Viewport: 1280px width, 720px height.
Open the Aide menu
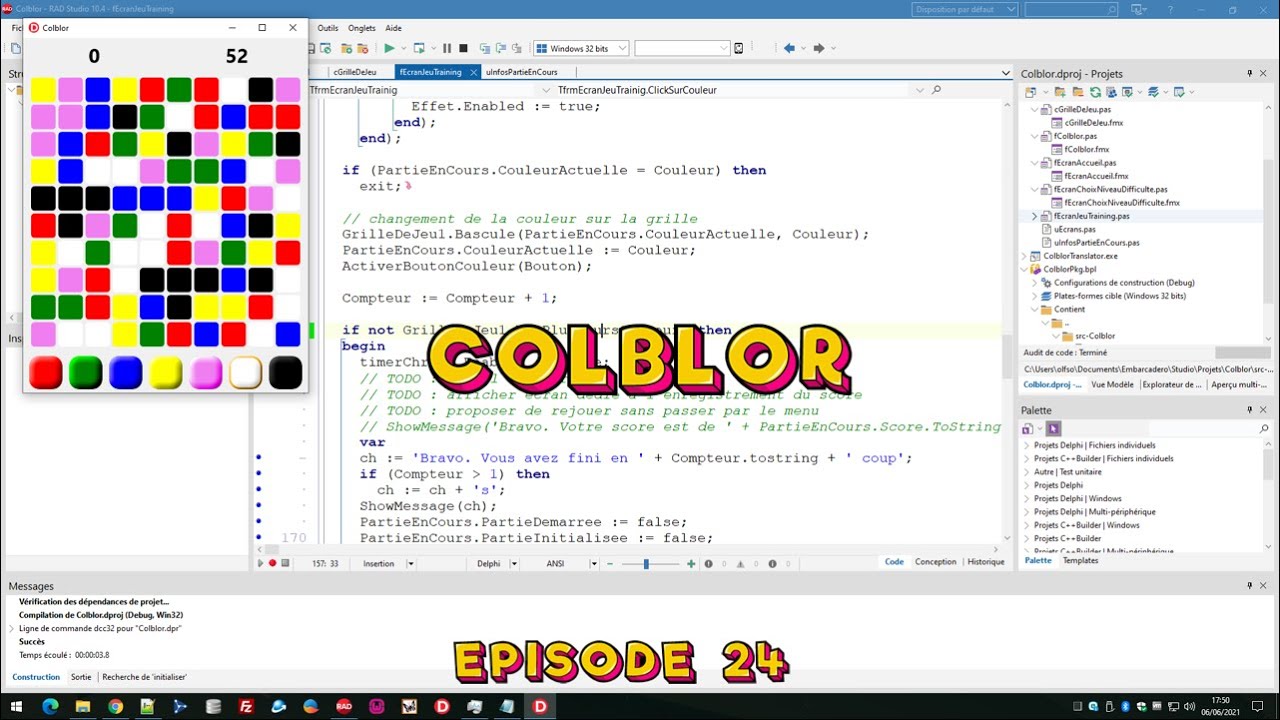[x=393, y=28]
